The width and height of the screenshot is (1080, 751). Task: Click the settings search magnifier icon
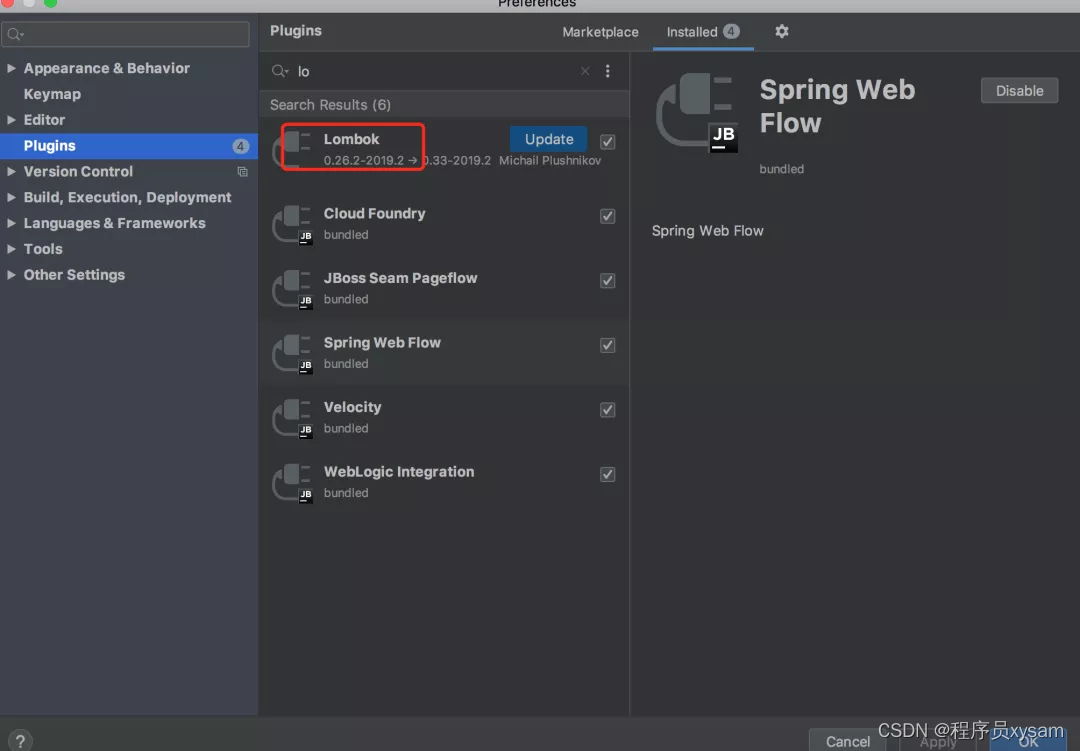(15, 34)
